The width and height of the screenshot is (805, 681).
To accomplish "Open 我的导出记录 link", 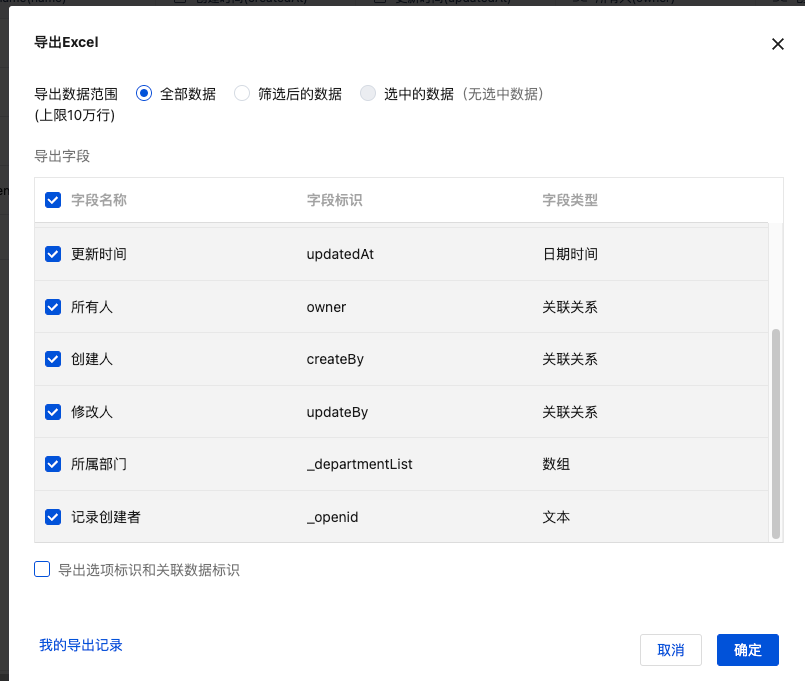I will 81,645.
